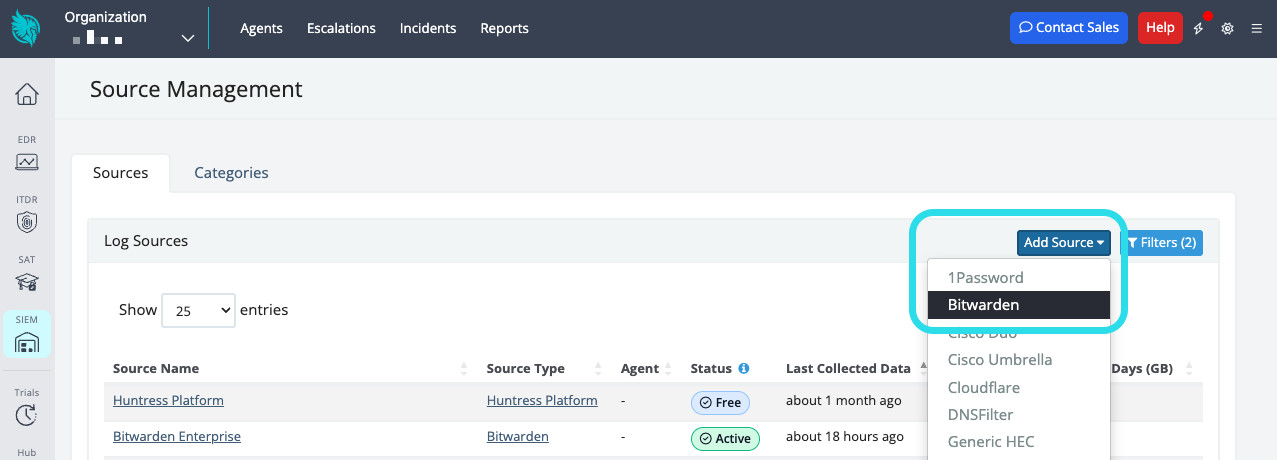Switch to the Categories tab
Screen dimensions: 1277x460
pyautogui.click(x=231, y=173)
